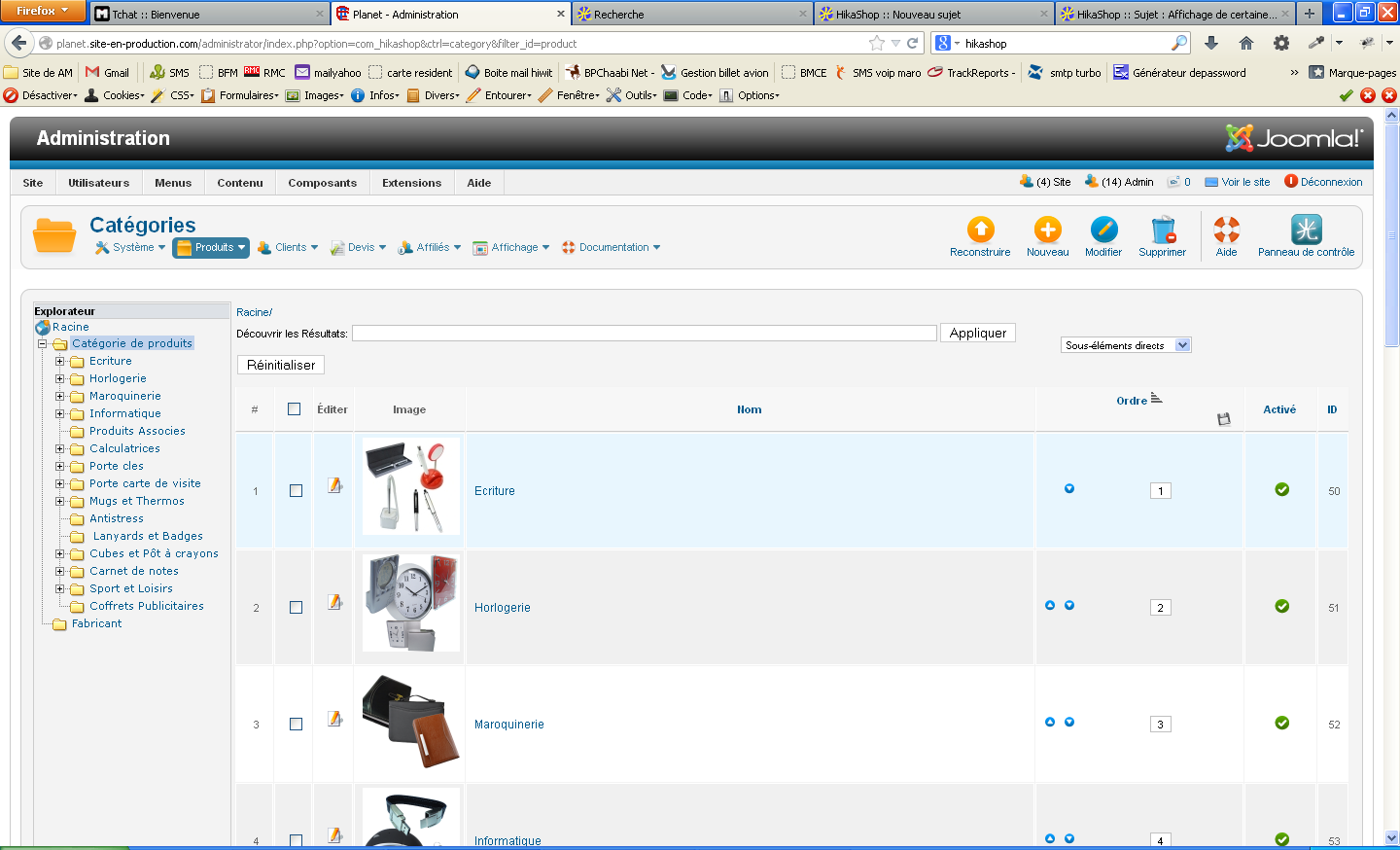Open the Contenu menu
The width and height of the screenshot is (1400, 850).
240,183
